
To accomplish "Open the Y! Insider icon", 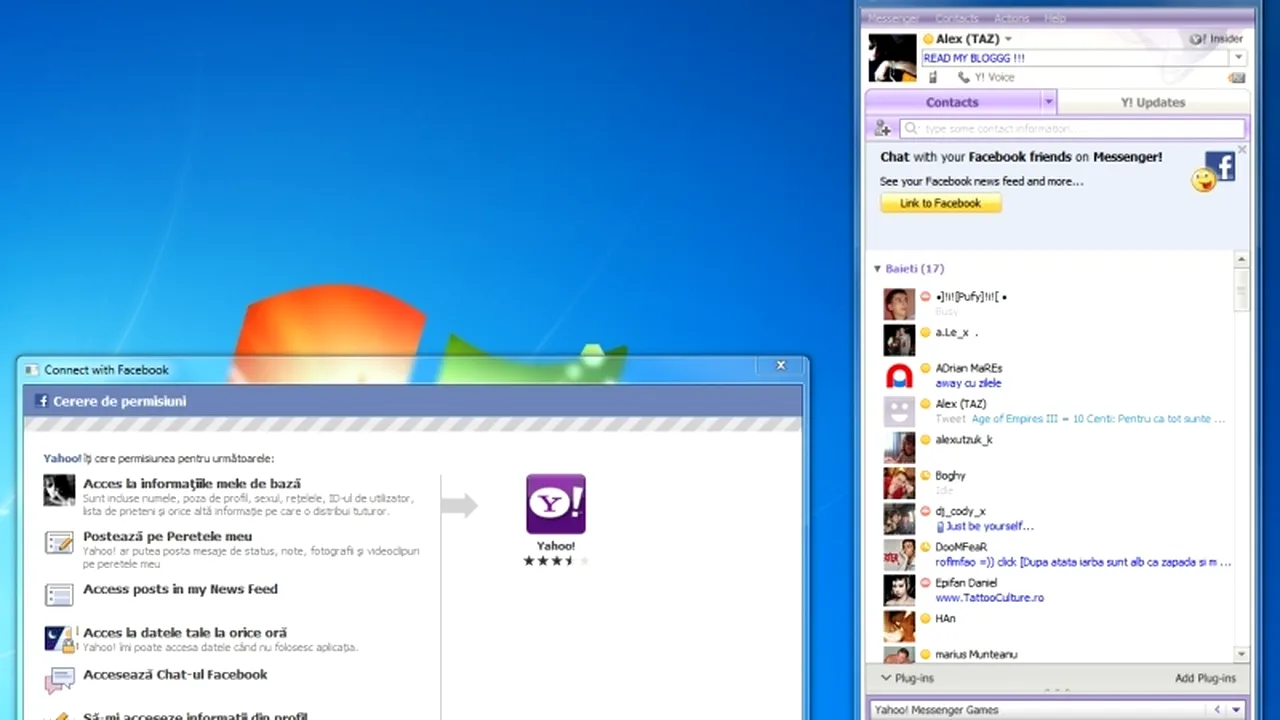I will pos(1197,39).
